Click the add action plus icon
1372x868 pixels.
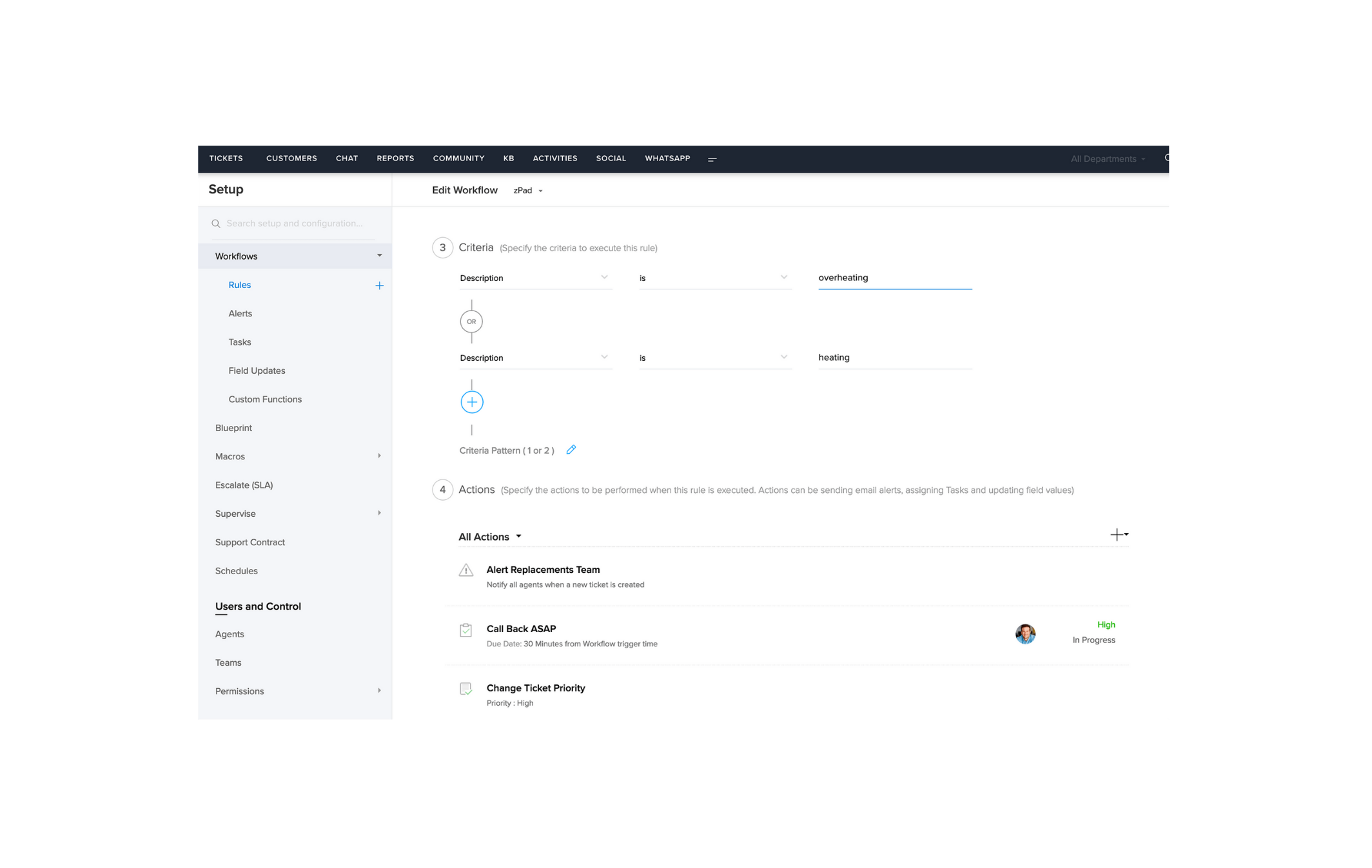1117,535
